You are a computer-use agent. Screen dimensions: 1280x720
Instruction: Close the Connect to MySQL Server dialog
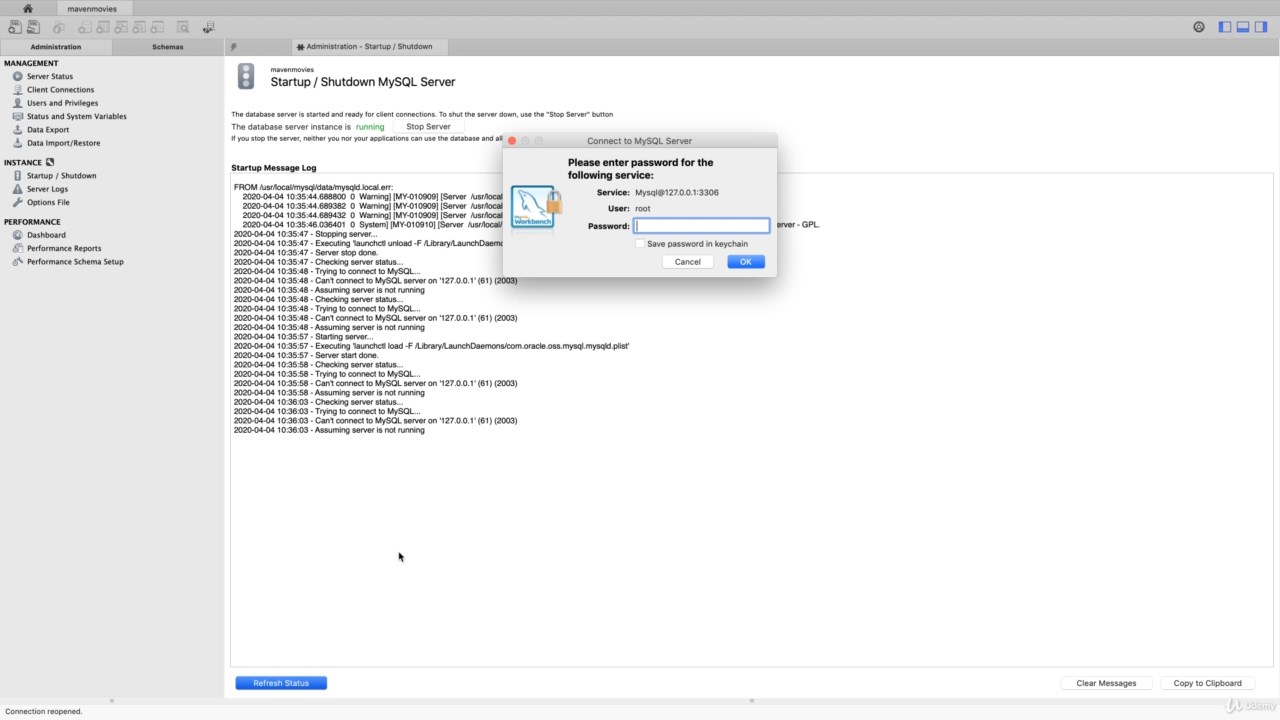pos(512,141)
